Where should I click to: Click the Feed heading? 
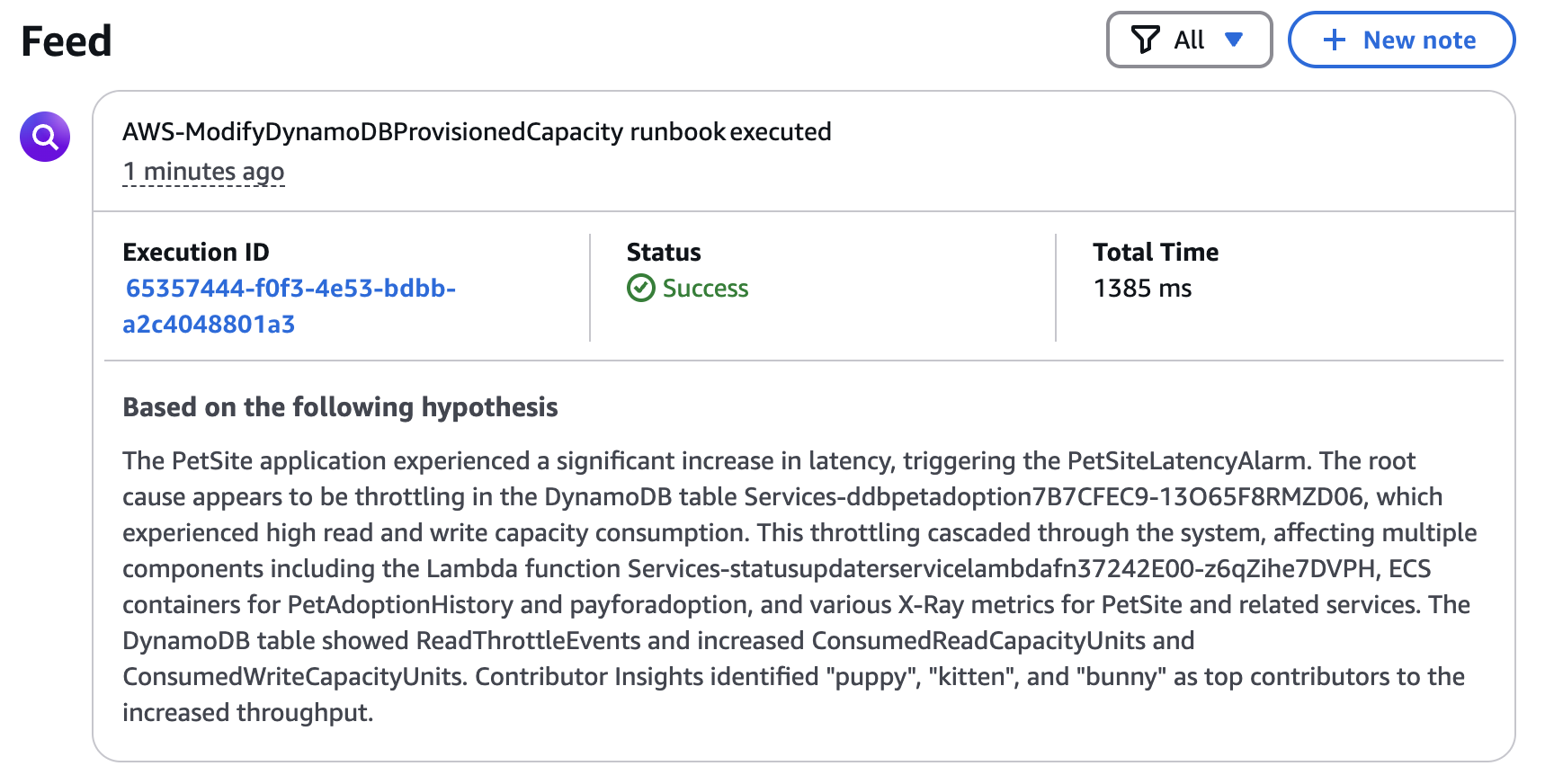coord(67,41)
